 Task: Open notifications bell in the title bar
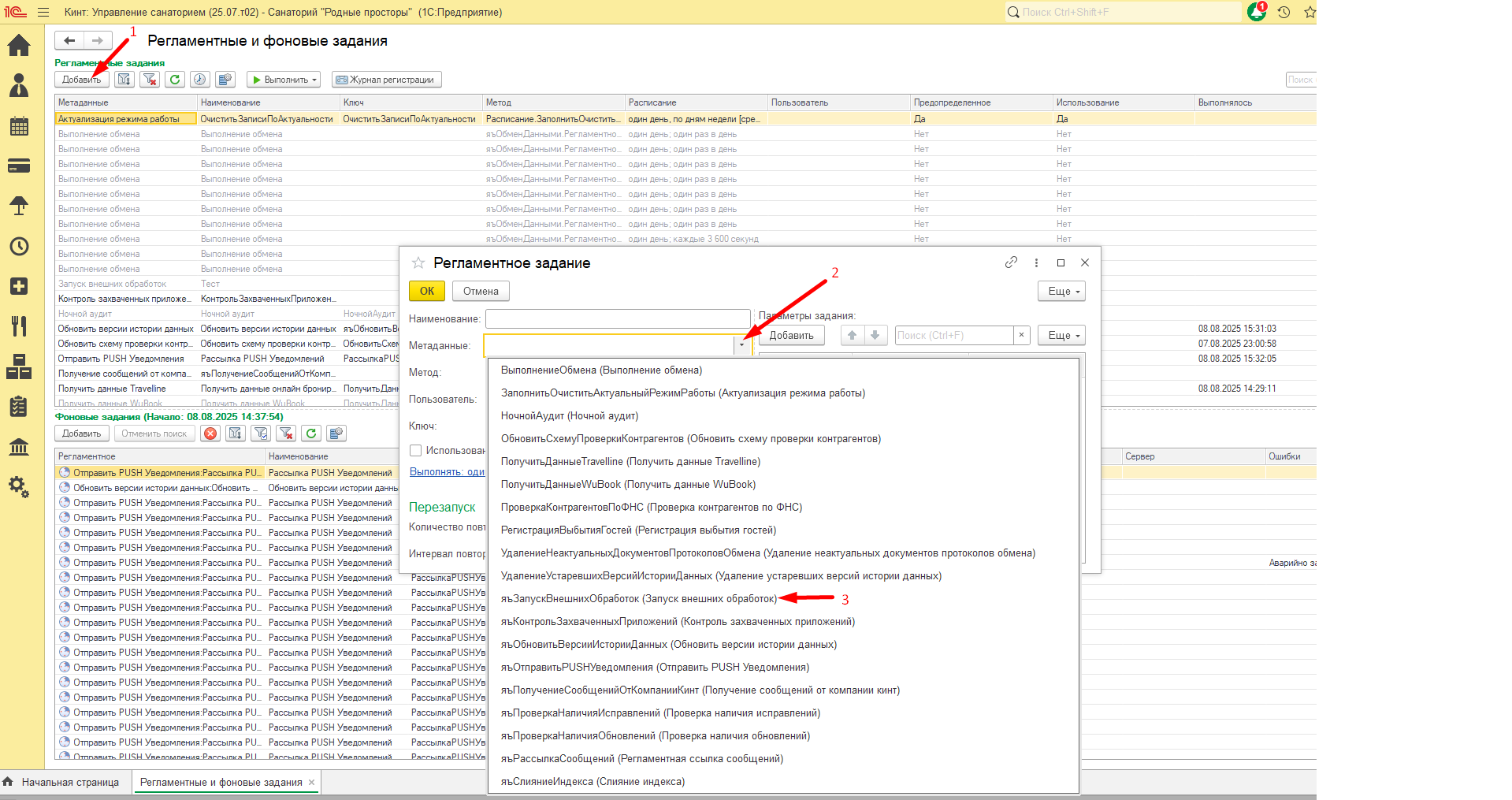1256,13
